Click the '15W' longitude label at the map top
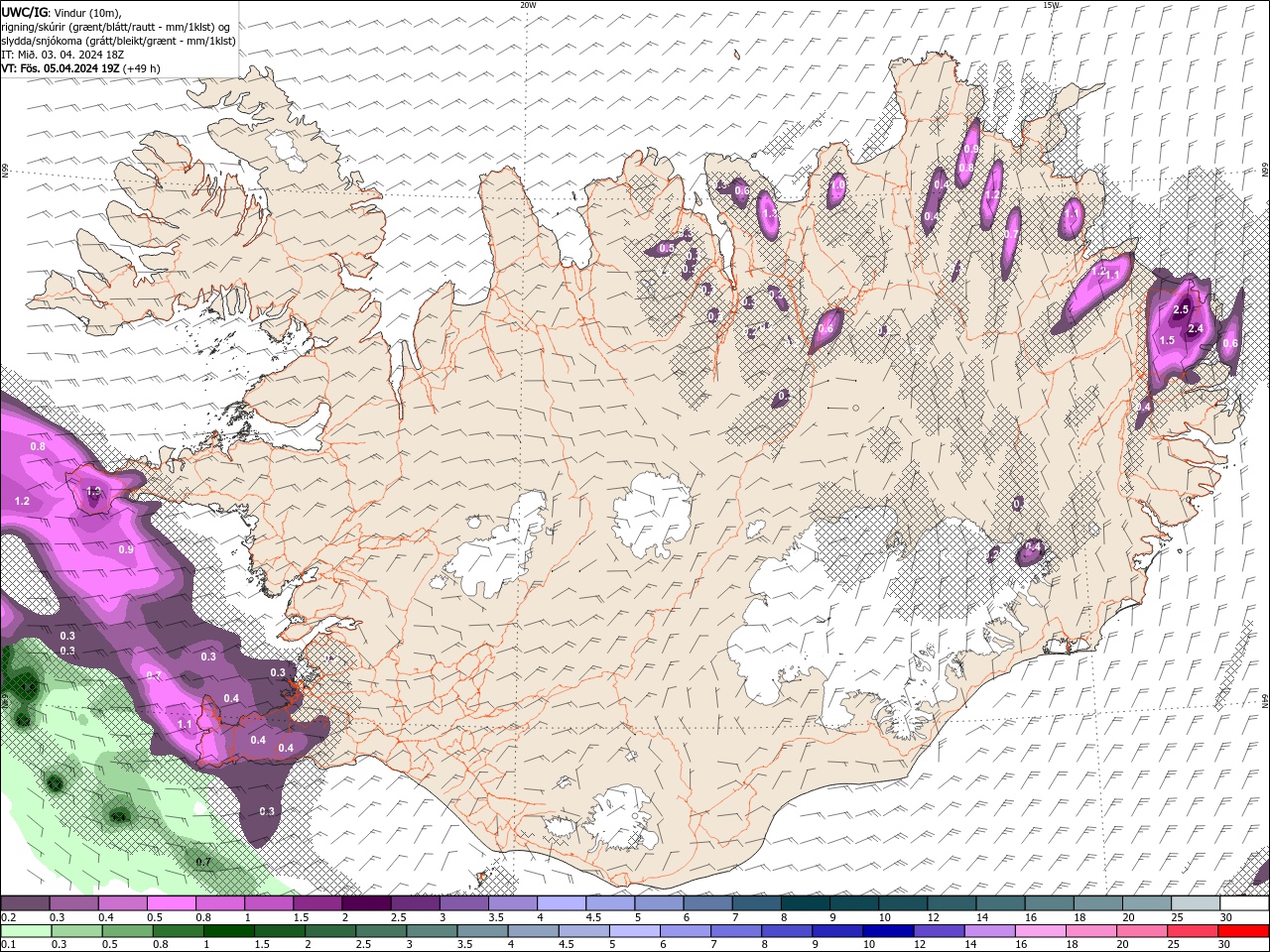This screenshot has width=1270, height=952. coord(1051,5)
